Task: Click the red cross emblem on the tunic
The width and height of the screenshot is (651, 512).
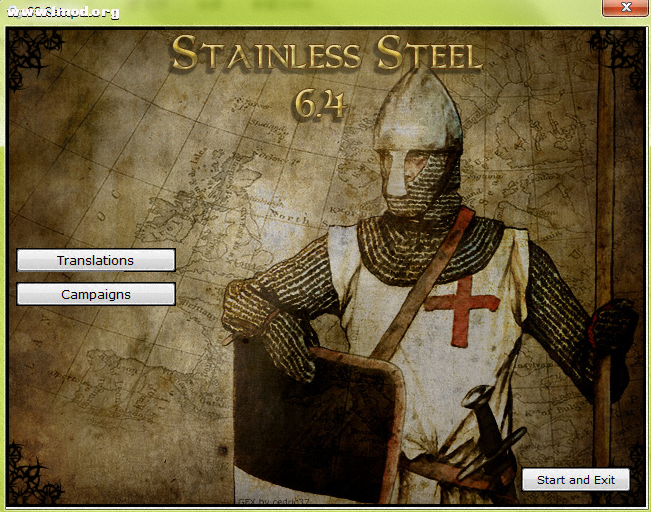Action: [461, 300]
